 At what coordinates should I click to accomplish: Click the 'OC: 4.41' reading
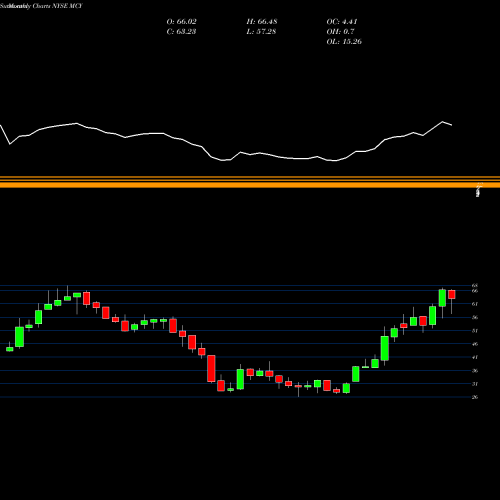[342, 22]
